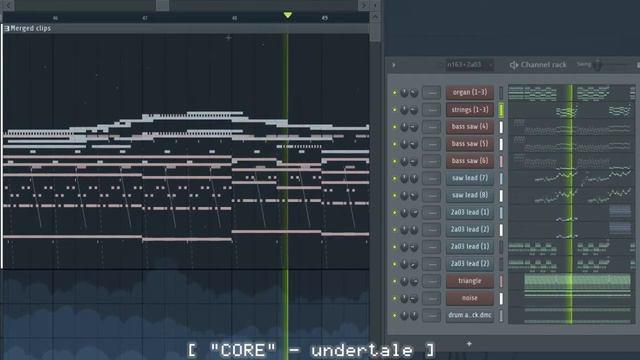Mute the bass saw (6) channel
The height and width of the screenshot is (360, 640).
tap(395, 161)
